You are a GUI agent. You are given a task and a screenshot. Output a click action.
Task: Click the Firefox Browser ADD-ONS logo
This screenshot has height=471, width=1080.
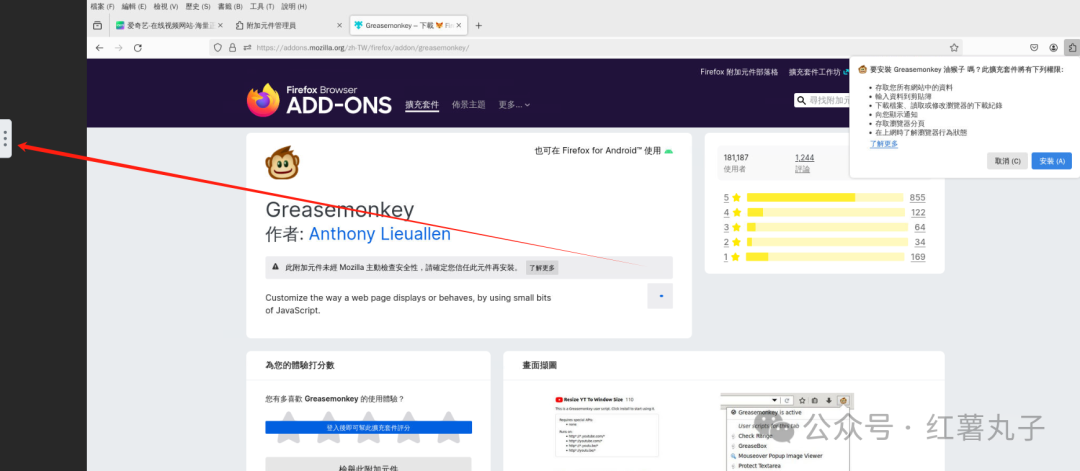(x=319, y=100)
